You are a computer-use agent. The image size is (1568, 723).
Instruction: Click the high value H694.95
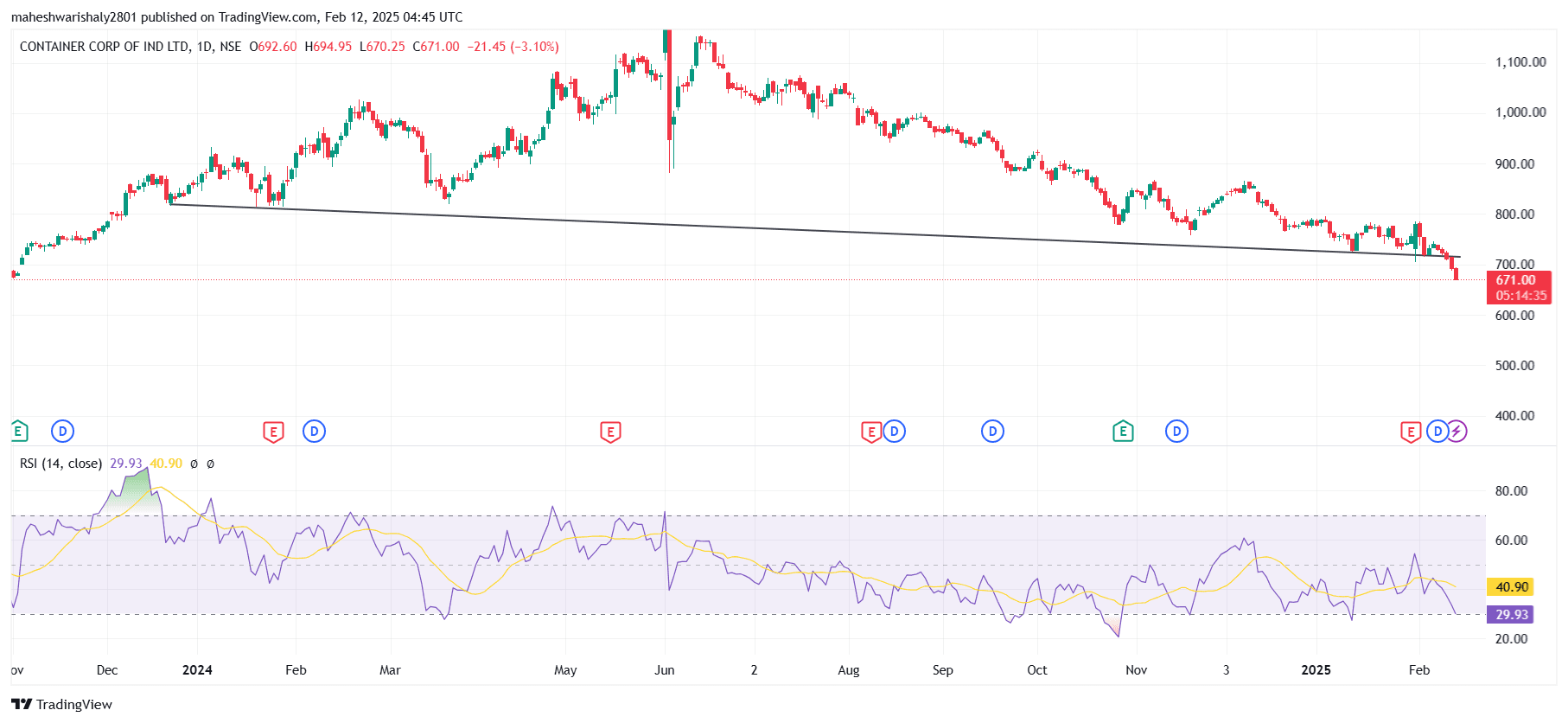click(328, 47)
